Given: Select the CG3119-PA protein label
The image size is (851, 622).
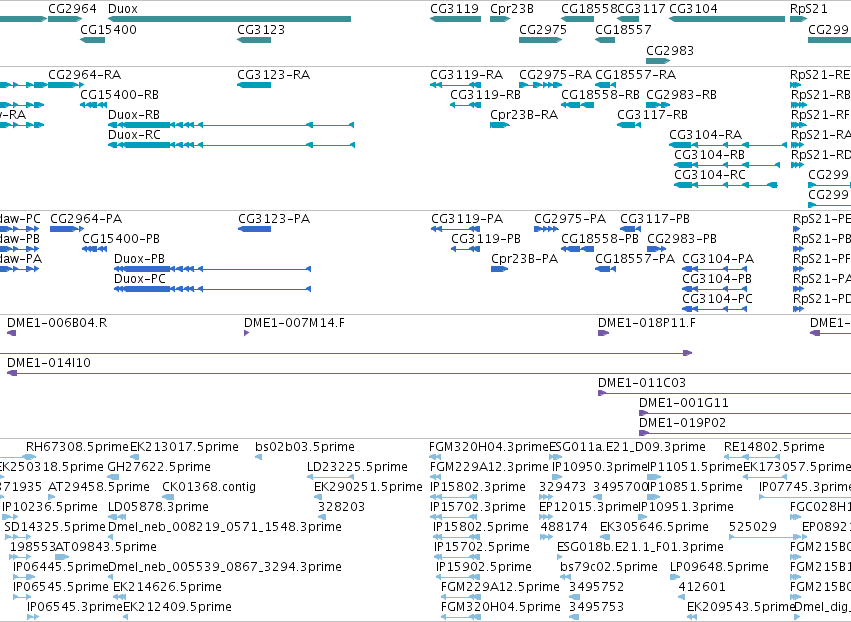Looking at the screenshot, I should [467, 219].
